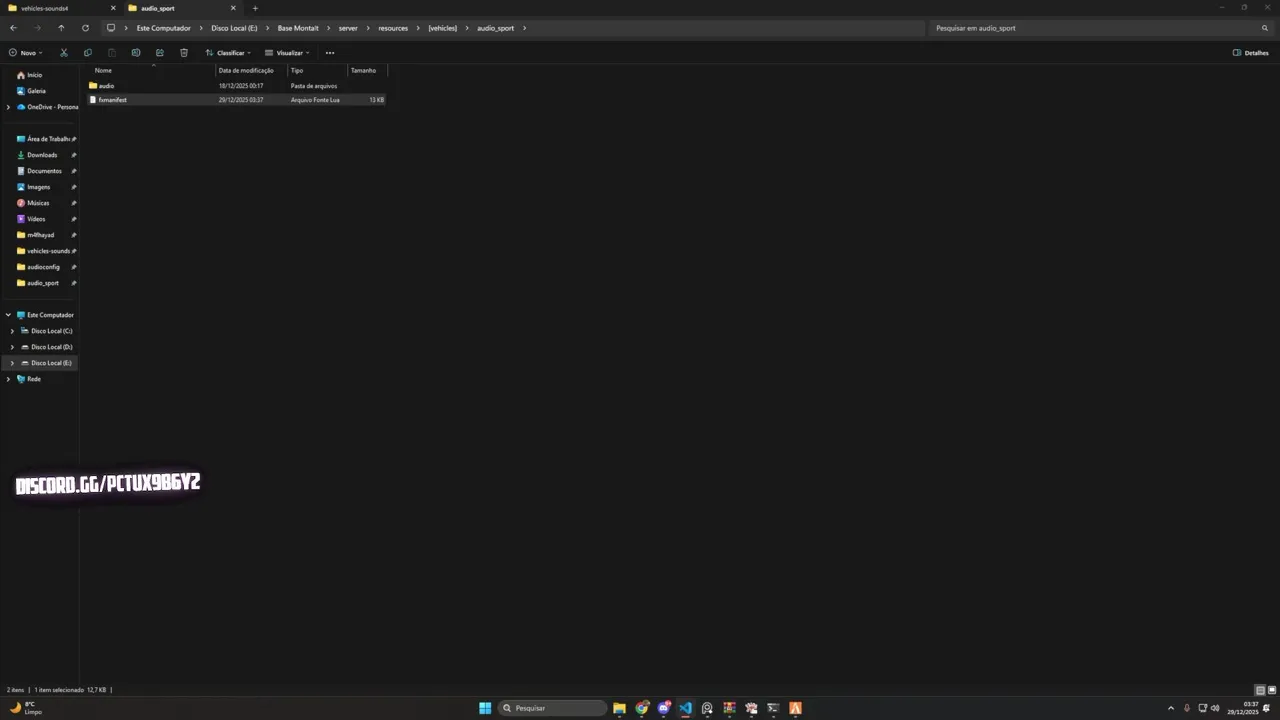Open Imagens in the navigation pane

click(x=38, y=187)
